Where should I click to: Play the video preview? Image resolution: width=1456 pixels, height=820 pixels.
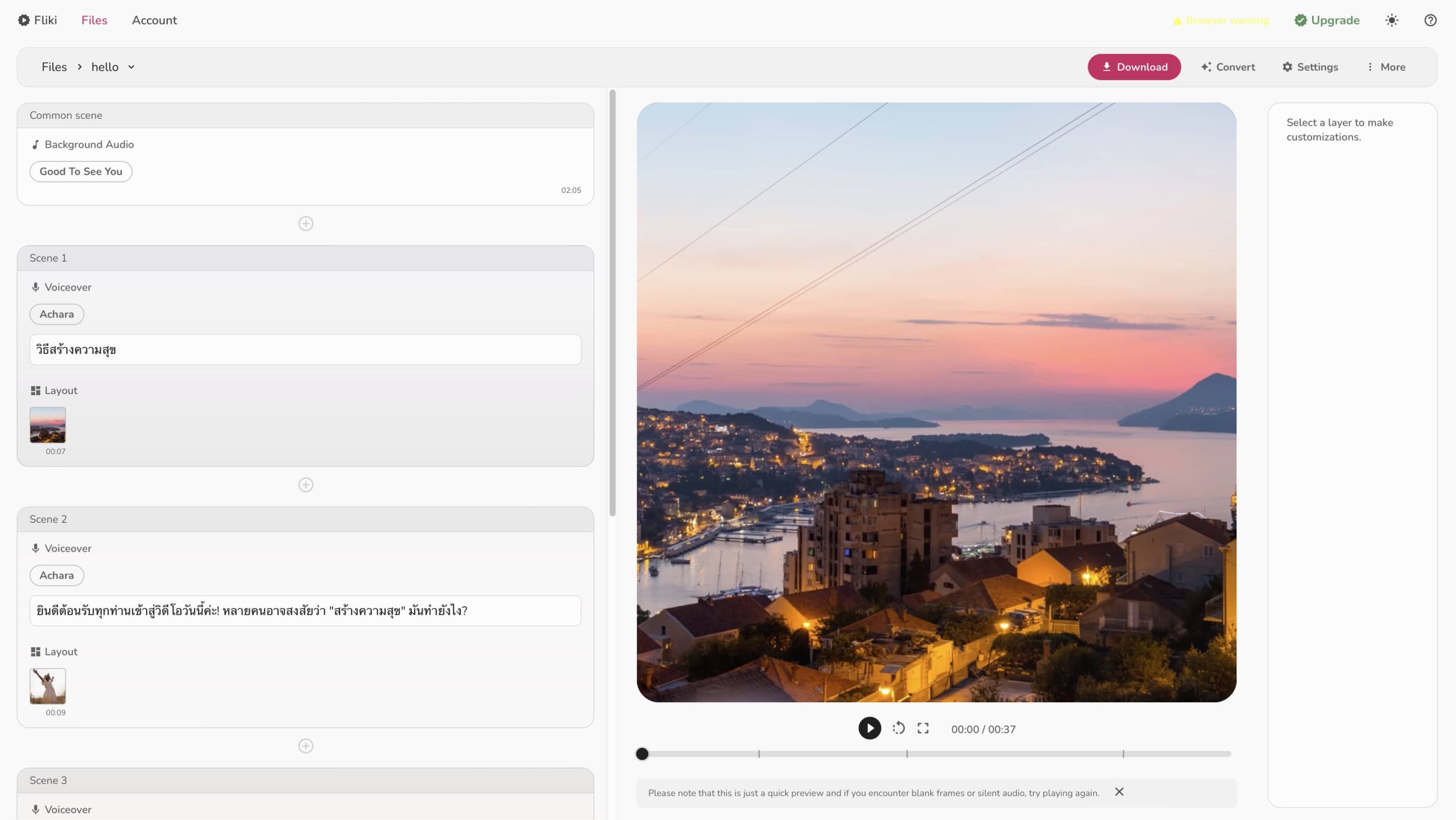click(x=869, y=728)
